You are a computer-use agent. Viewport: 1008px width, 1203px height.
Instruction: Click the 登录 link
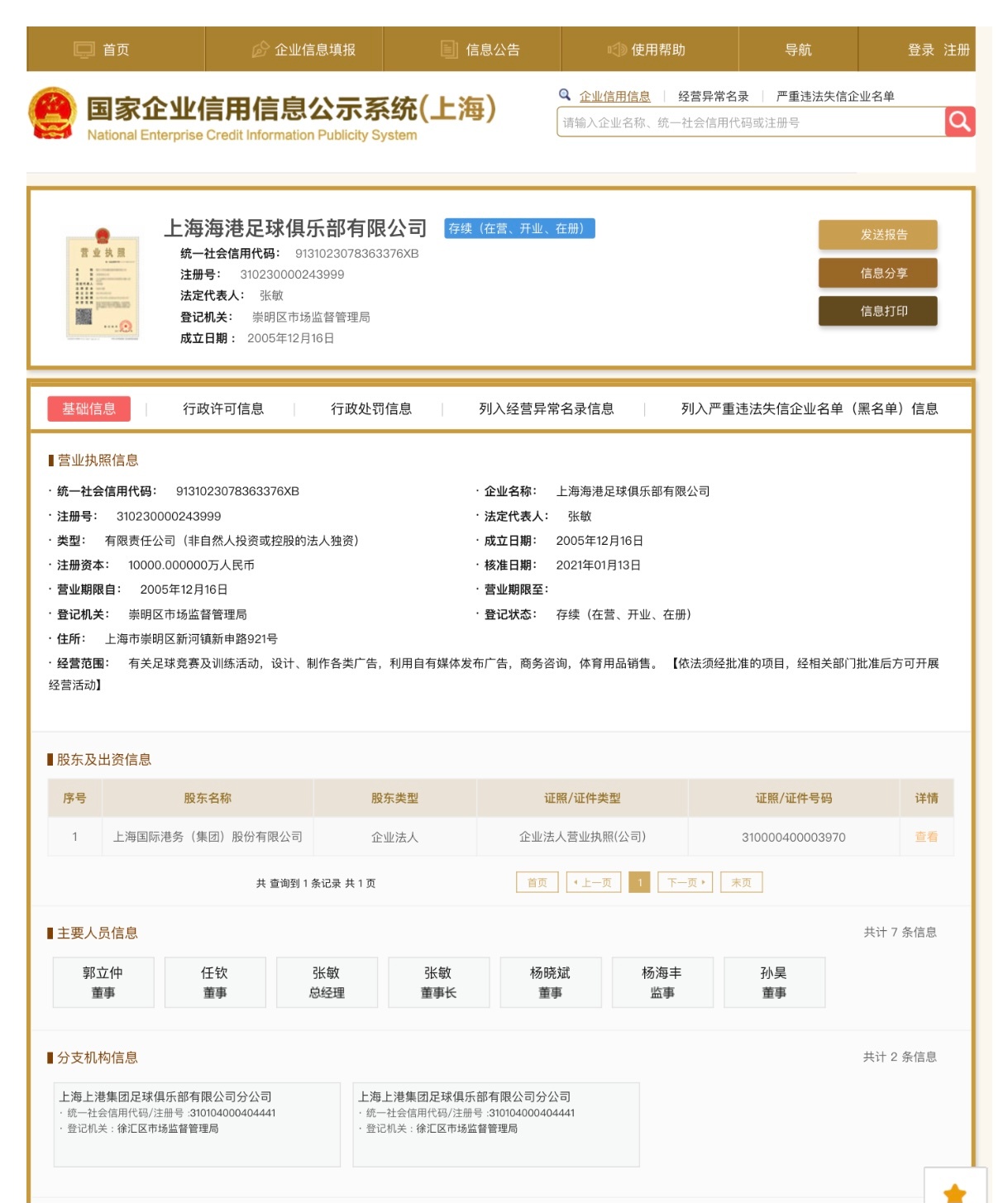point(921,50)
